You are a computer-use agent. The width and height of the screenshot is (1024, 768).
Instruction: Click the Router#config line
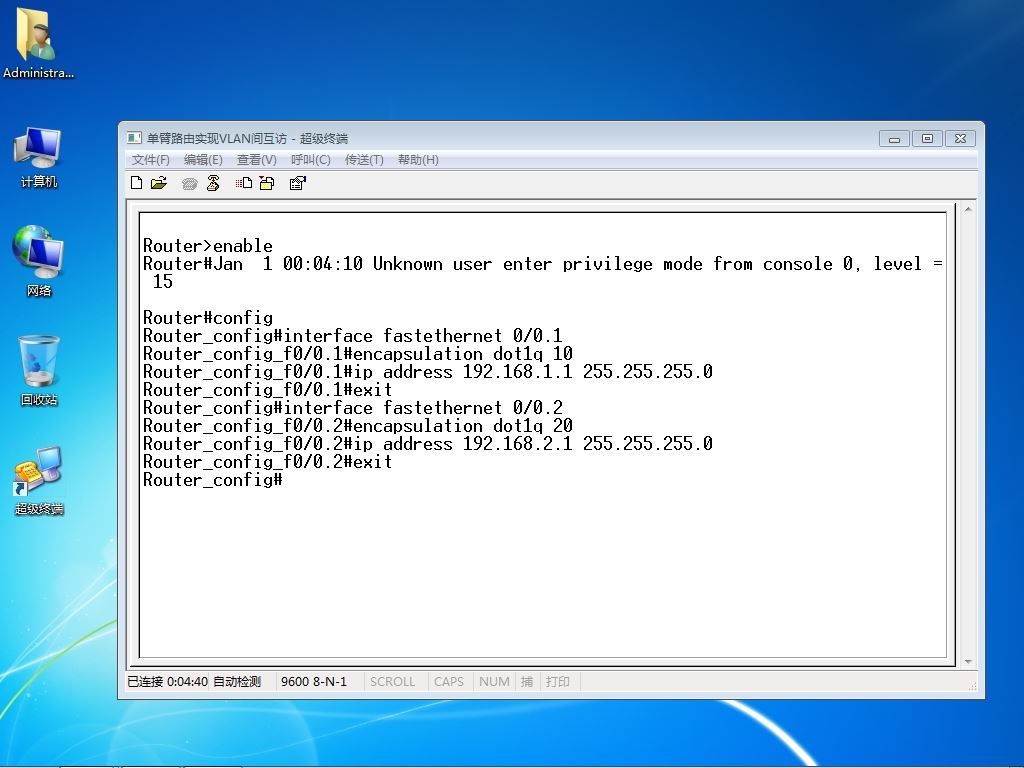click(x=208, y=318)
